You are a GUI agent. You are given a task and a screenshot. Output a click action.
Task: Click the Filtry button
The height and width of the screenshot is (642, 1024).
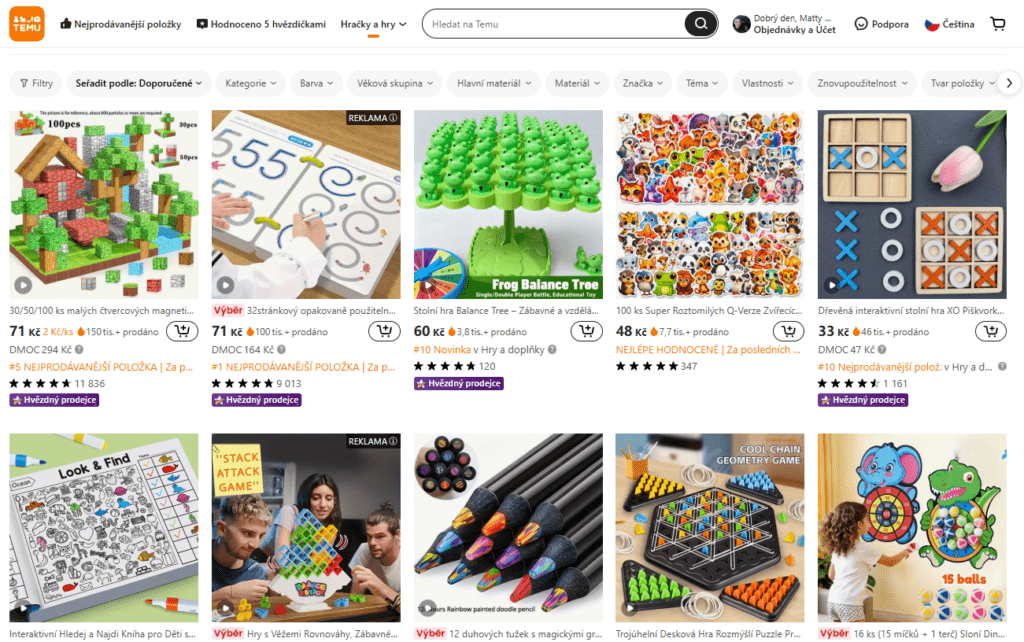pos(36,83)
